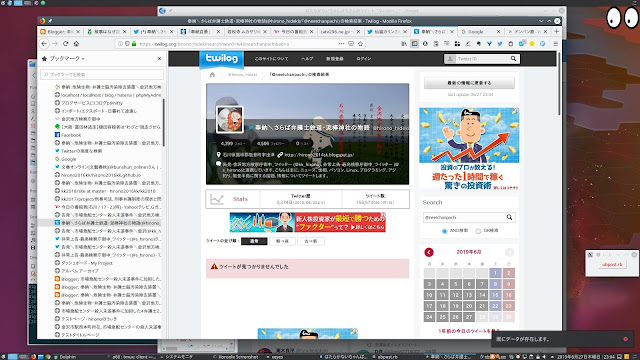Viewport: 640px width, 360px height.
Task: Click the Stats link
Action: 240,199
